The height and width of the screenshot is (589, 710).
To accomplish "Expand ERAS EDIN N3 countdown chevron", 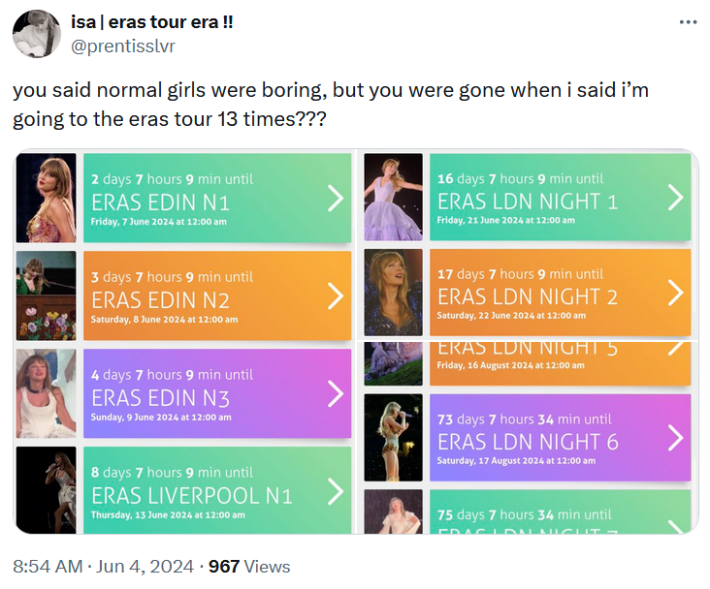I will pyautogui.click(x=335, y=394).
